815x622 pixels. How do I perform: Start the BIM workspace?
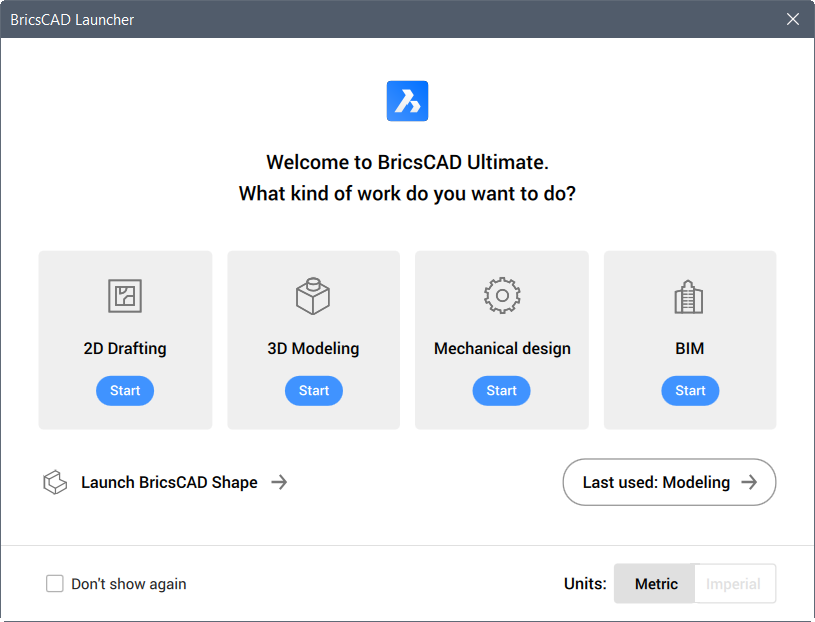[x=690, y=391]
